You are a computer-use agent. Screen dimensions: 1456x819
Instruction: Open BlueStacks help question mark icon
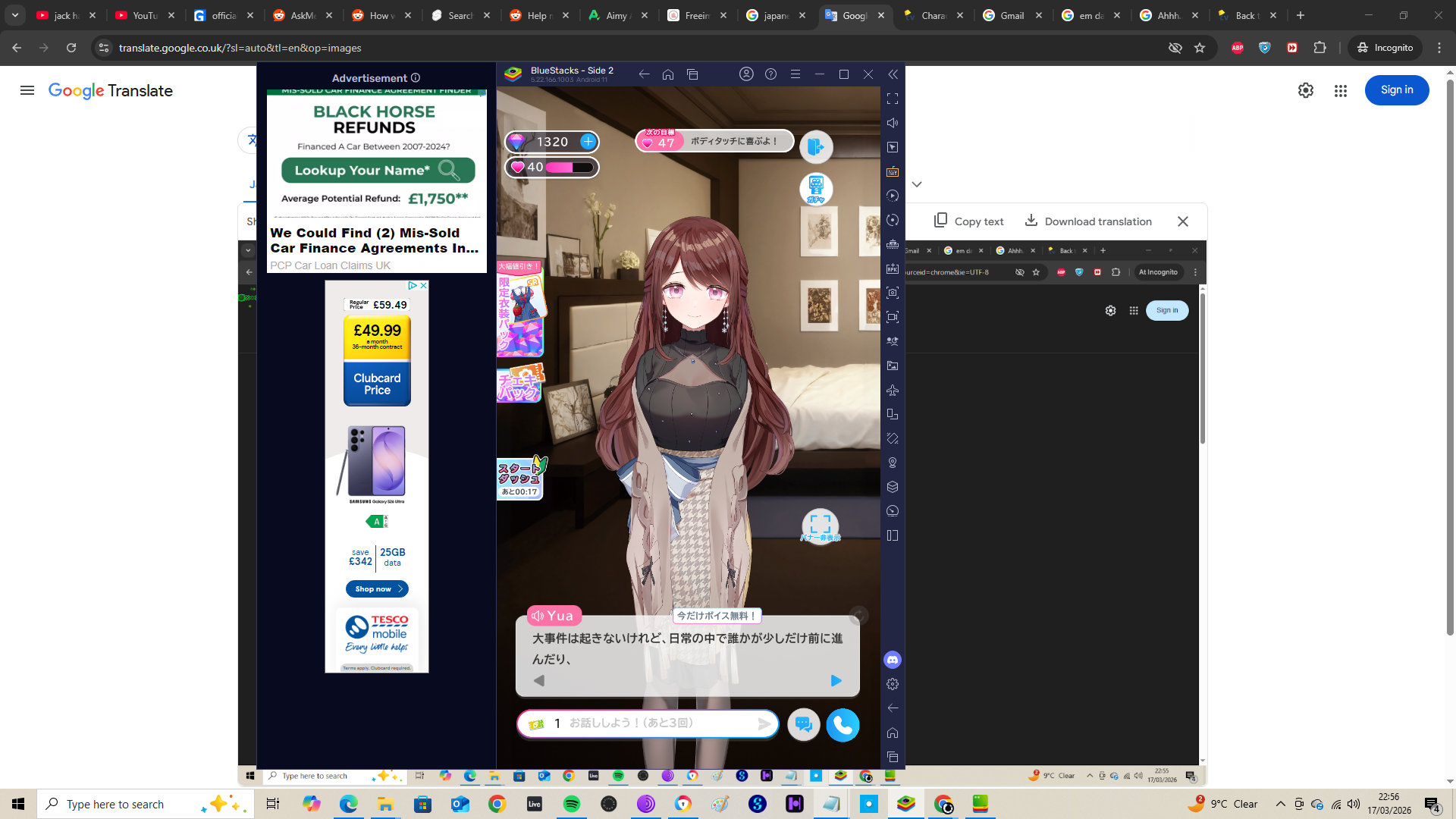pos(770,74)
